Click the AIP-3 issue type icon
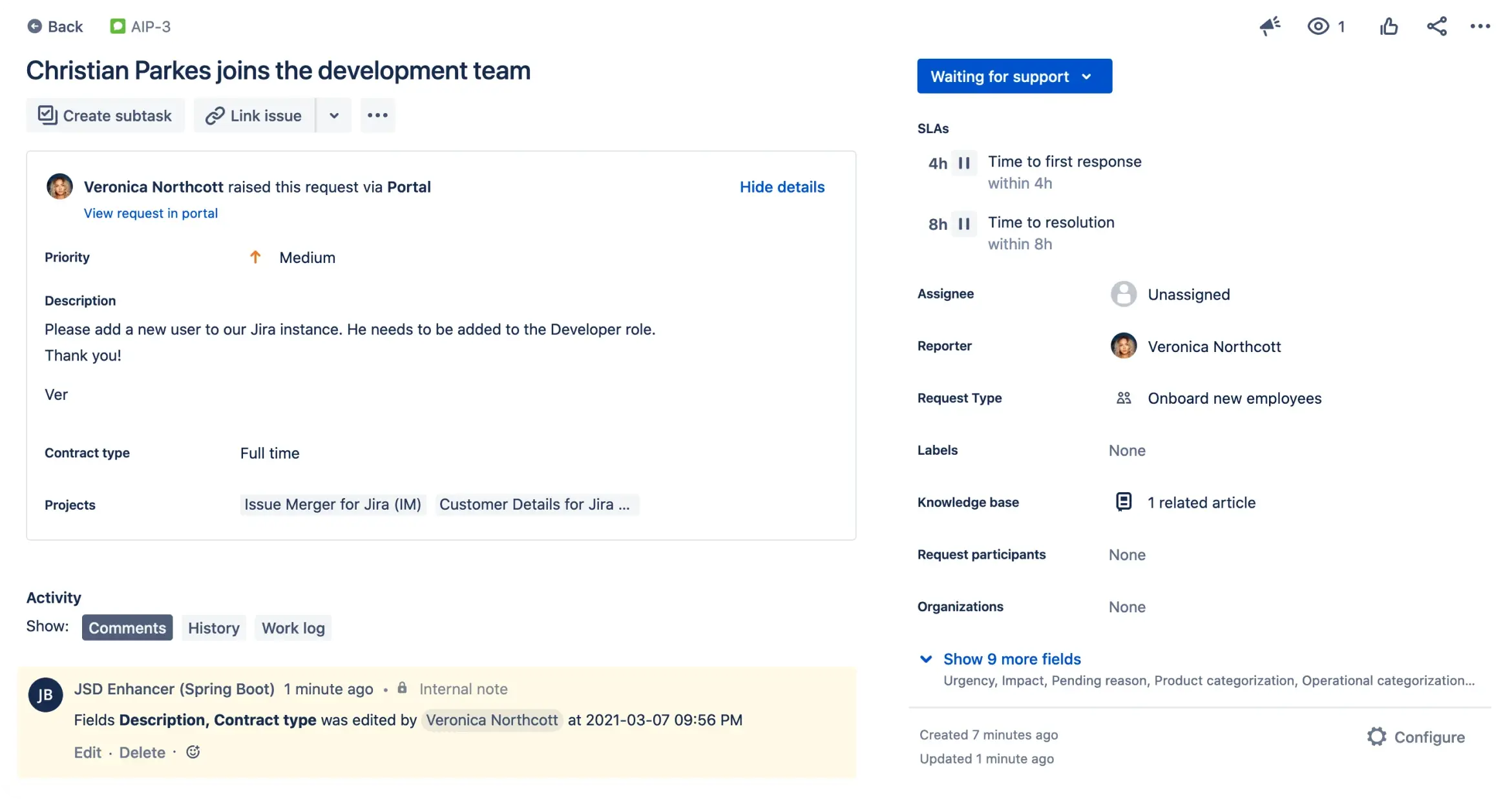Screen dimensions: 1512x799 (x=118, y=26)
